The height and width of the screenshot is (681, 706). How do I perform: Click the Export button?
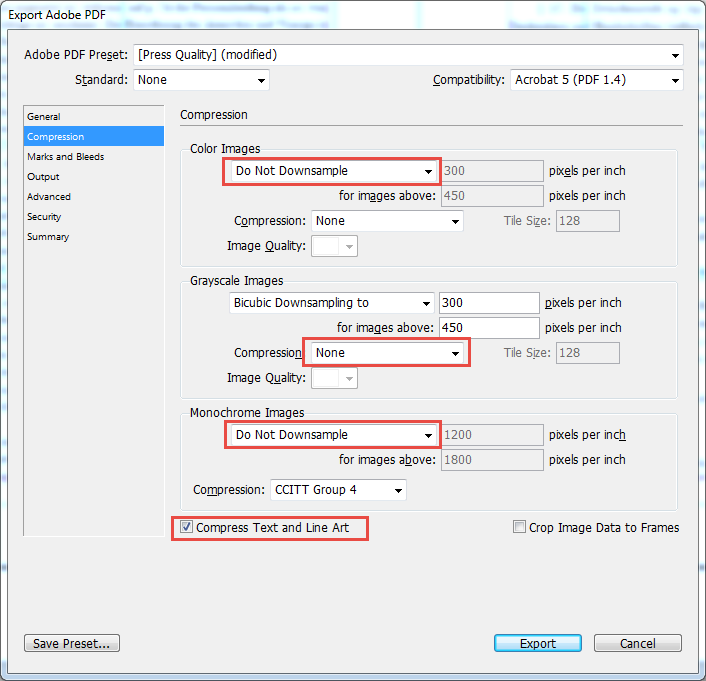pyautogui.click(x=538, y=643)
